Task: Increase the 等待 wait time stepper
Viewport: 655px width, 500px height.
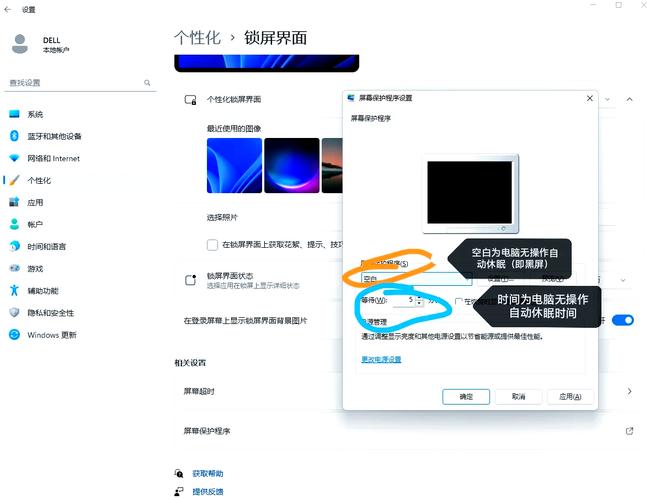Action: (419, 298)
